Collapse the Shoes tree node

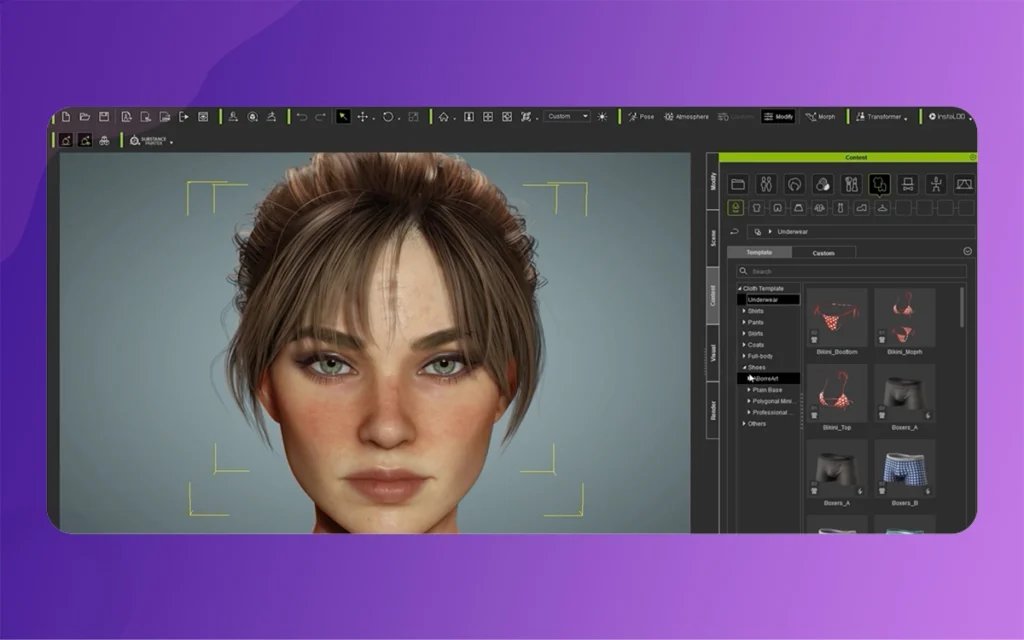click(744, 367)
